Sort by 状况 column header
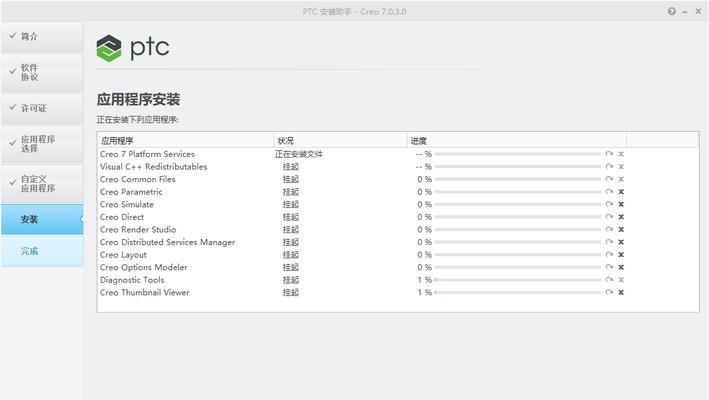709x400 pixels. [x=340, y=141]
